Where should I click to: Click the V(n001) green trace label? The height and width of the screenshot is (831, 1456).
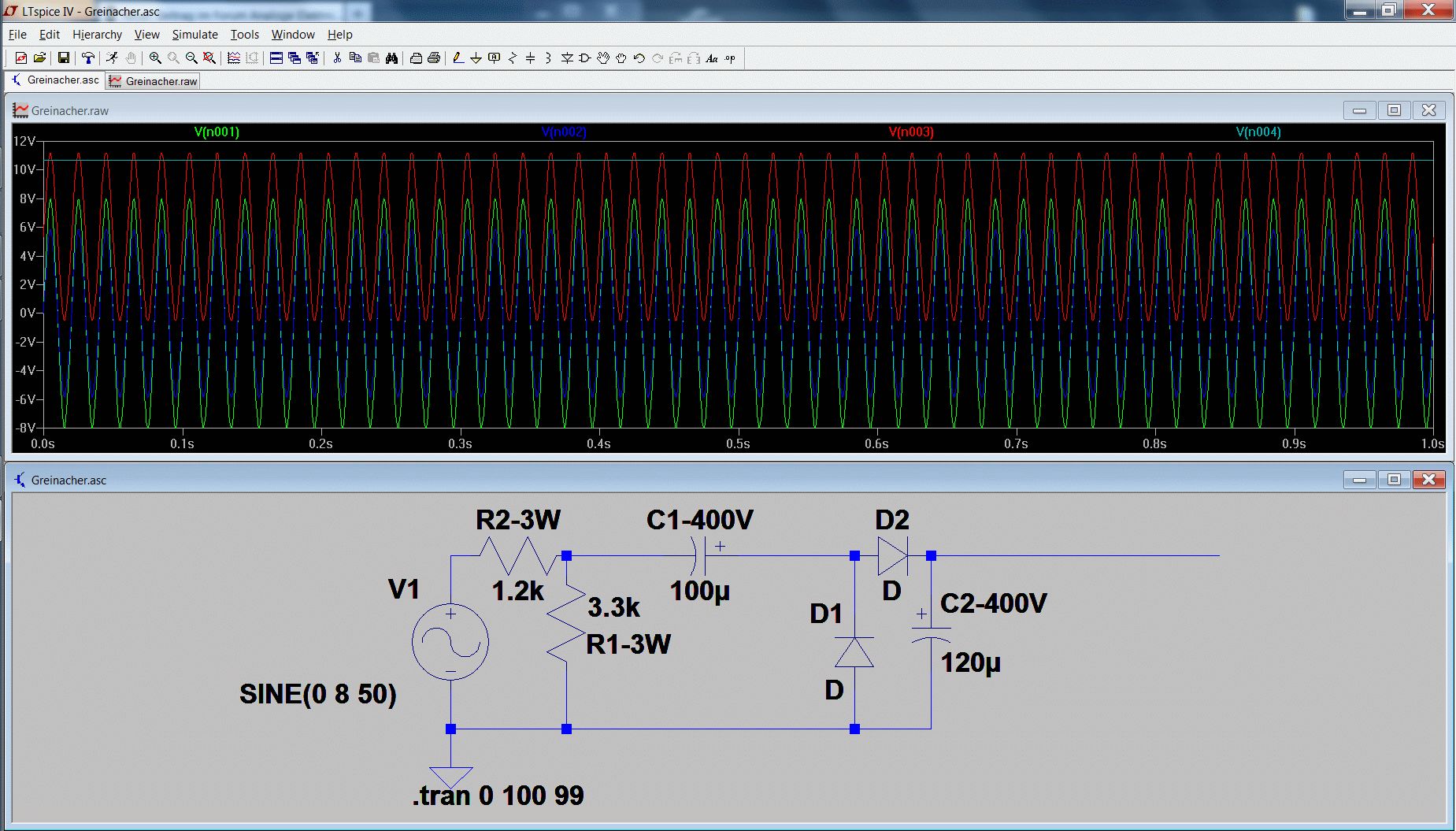pos(217,132)
